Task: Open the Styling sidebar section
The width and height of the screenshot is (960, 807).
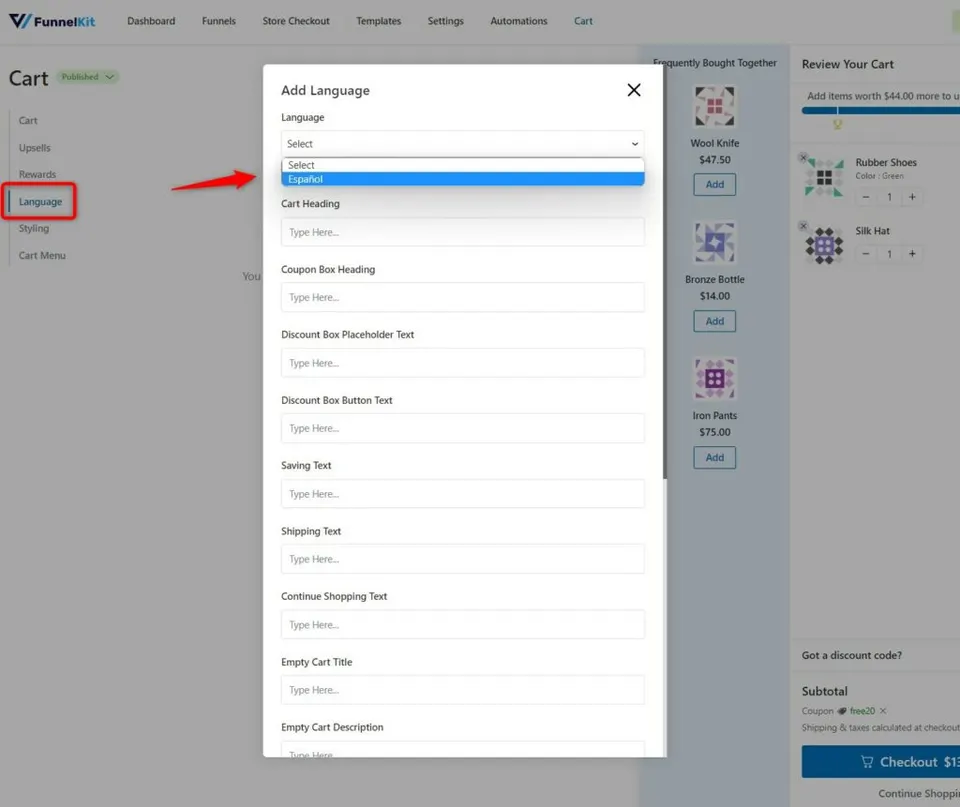Action: pyautogui.click(x=34, y=228)
